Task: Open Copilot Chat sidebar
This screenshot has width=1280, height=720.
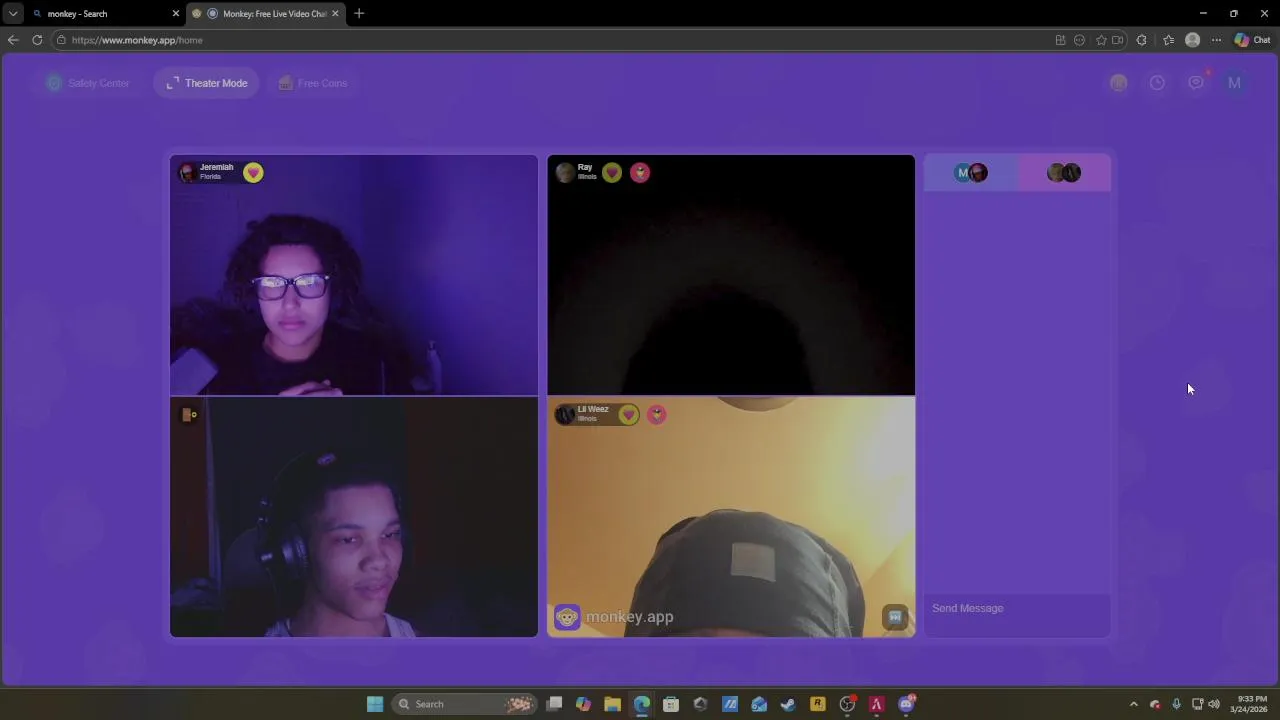Action: 1252,40
